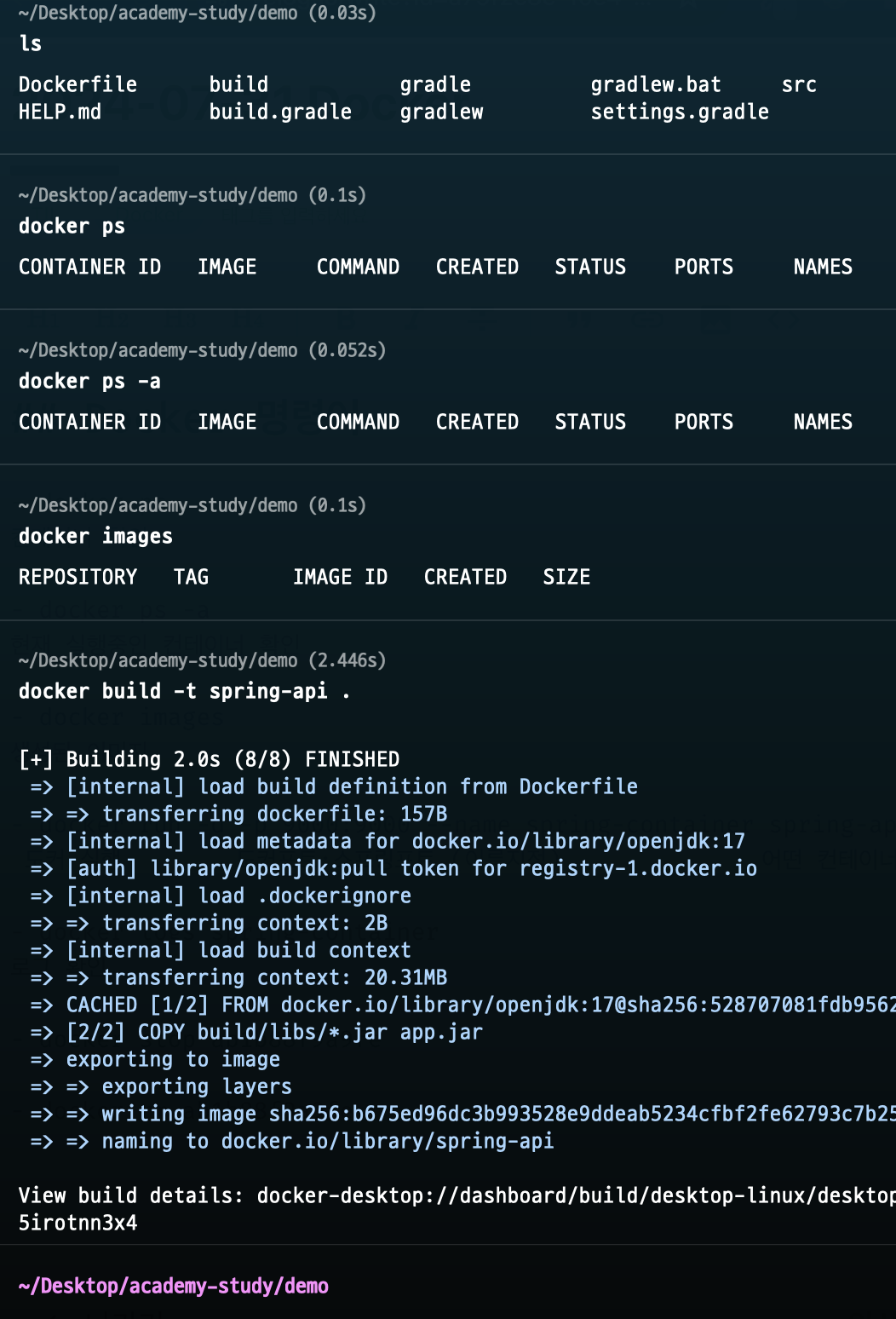
Task: Select the build.gradle file entry
Action: coord(281,111)
